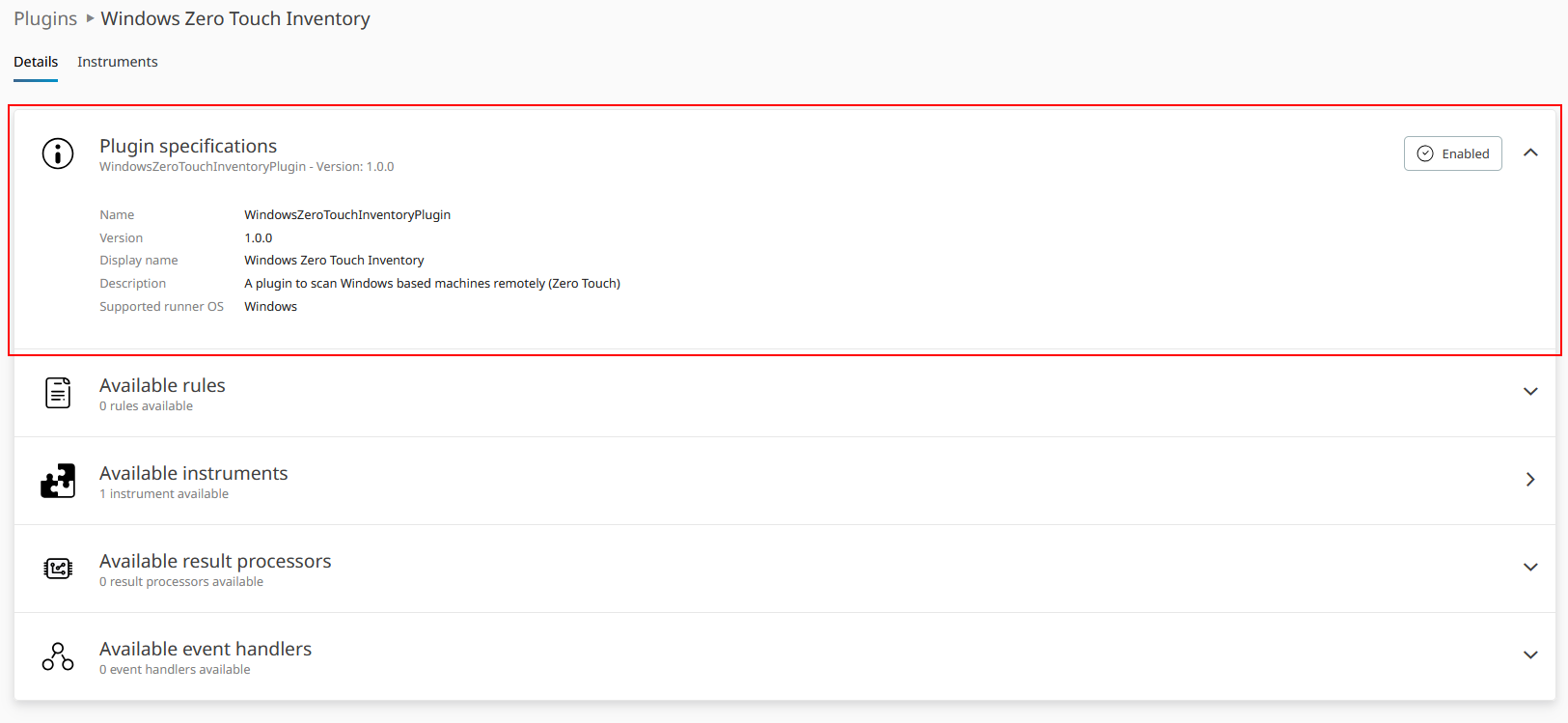Click the Available instruments puzzle icon
The width and height of the screenshot is (1568, 723).
tap(58, 481)
